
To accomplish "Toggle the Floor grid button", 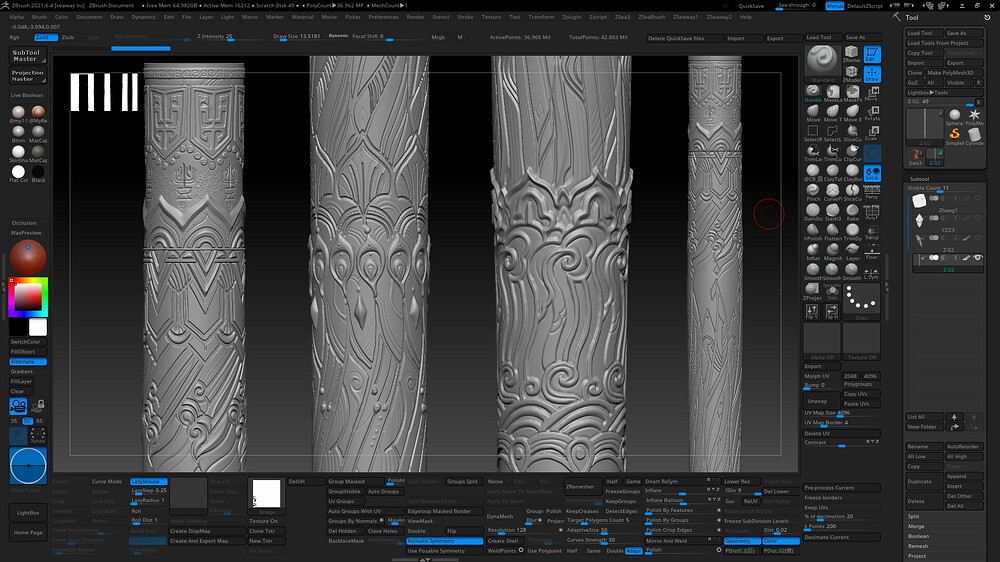I will tap(872, 251).
